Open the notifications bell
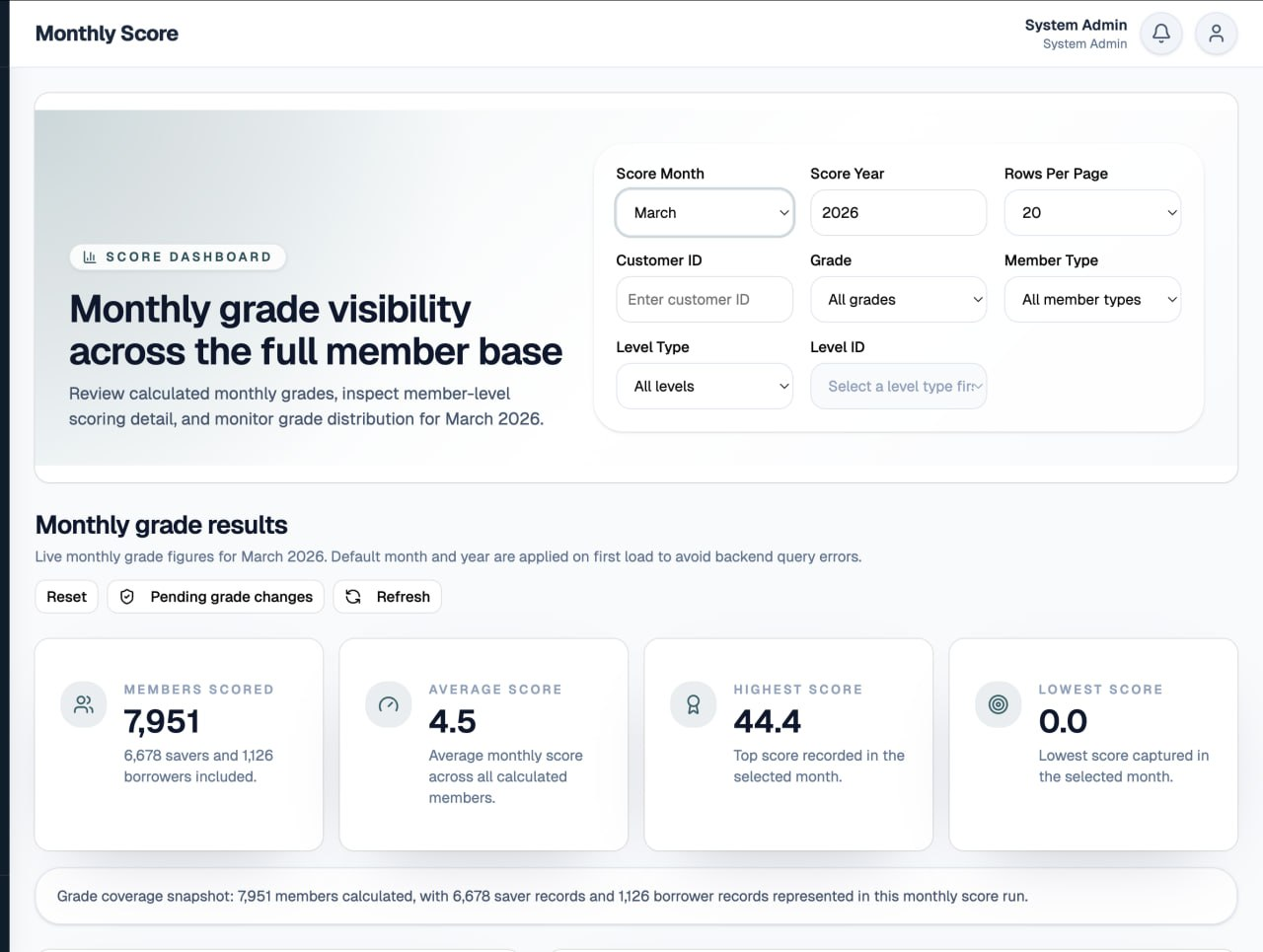This screenshot has height=952, width=1263. tap(1161, 34)
